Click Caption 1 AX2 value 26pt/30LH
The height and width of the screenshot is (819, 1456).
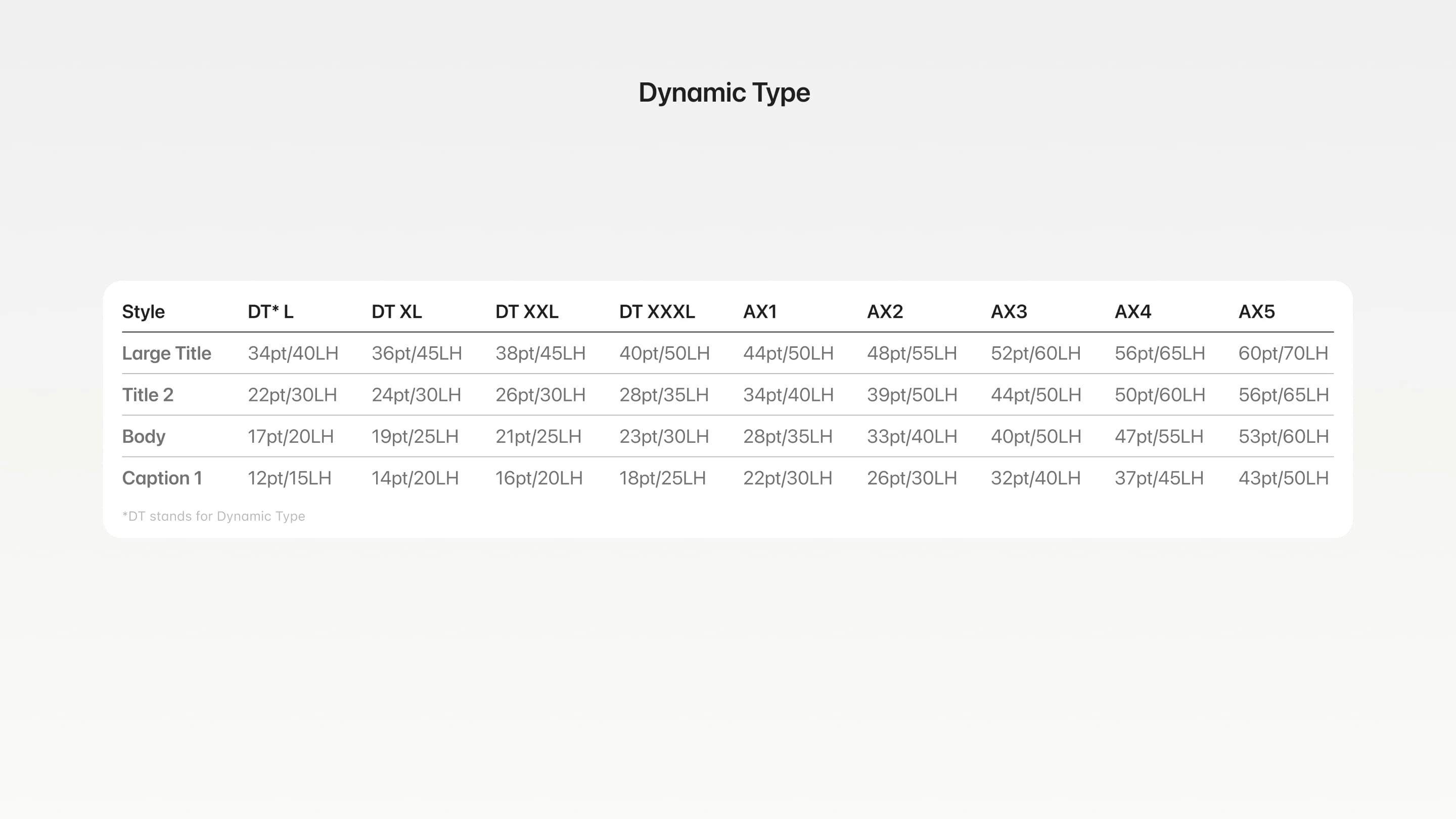(x=912, y=478)
